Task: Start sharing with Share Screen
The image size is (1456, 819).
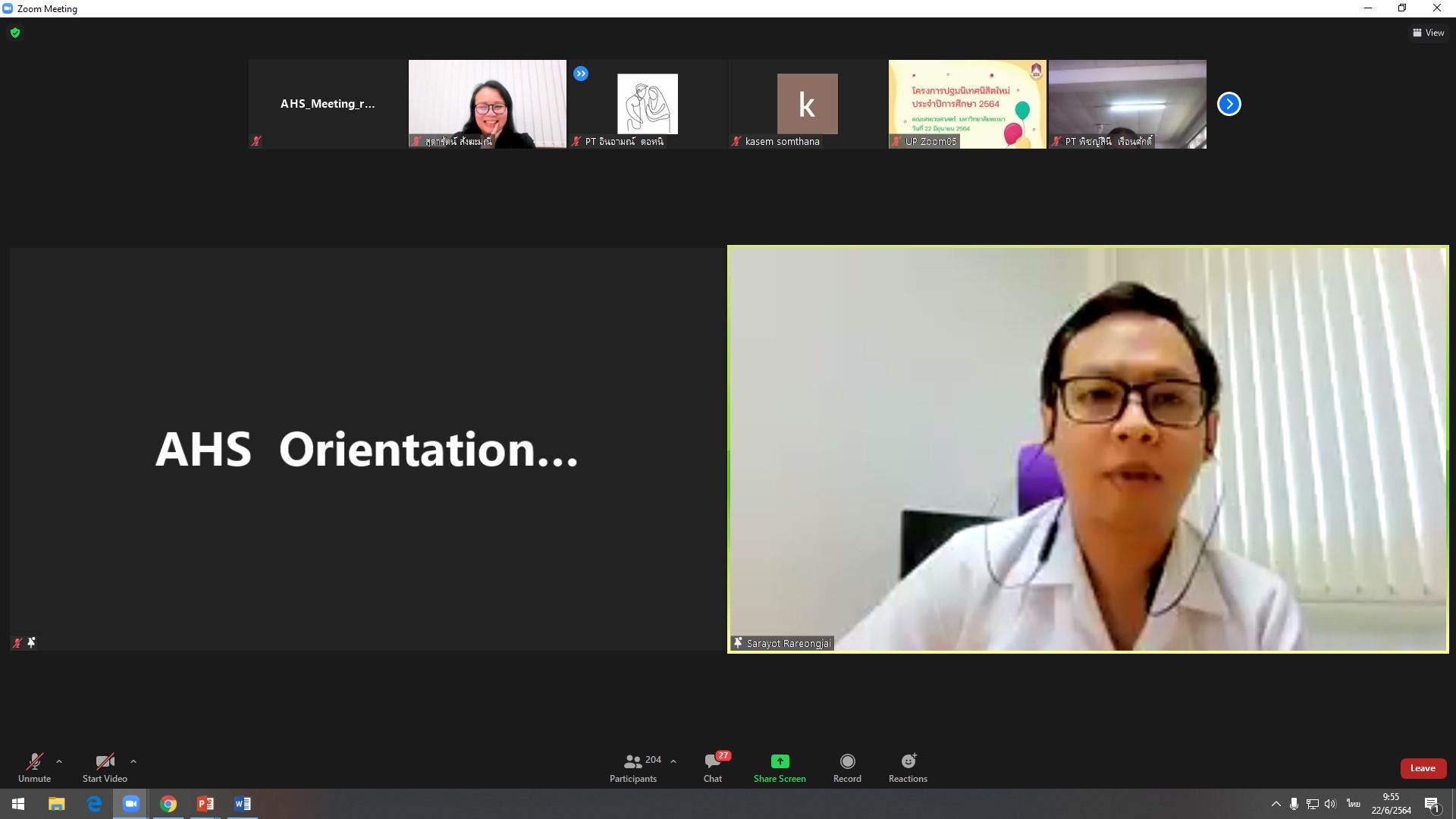Action: click(780, 767)
